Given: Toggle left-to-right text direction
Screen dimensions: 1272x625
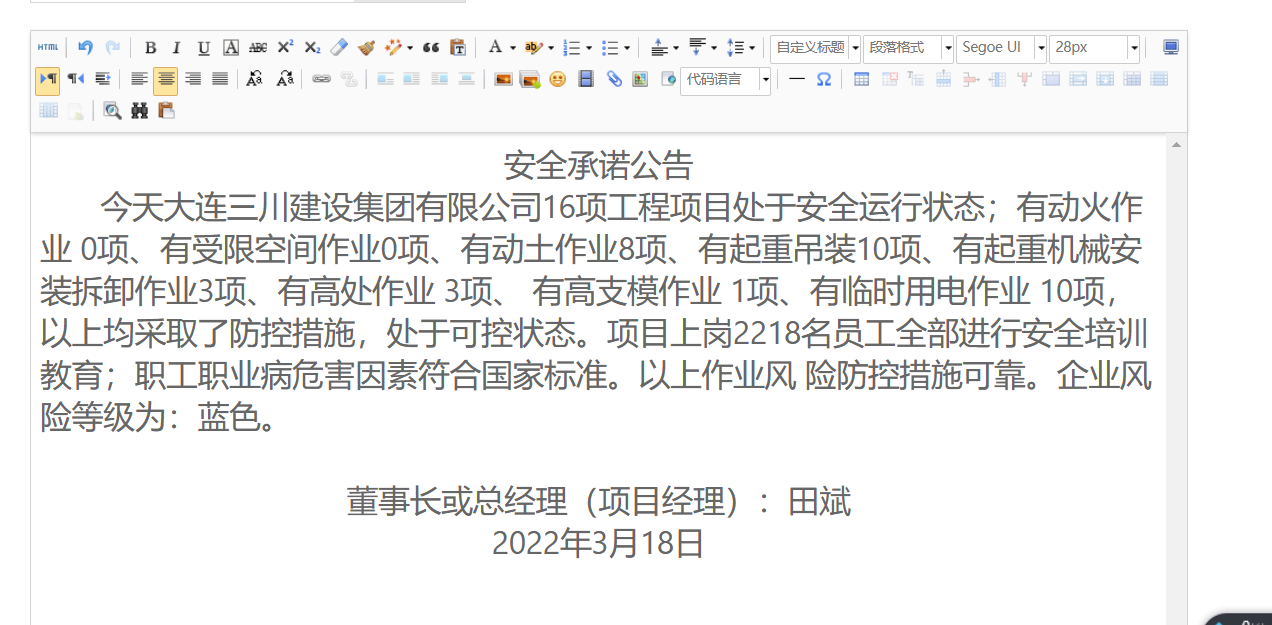Looking at the screenshot, I should click(x=47, y=78).
